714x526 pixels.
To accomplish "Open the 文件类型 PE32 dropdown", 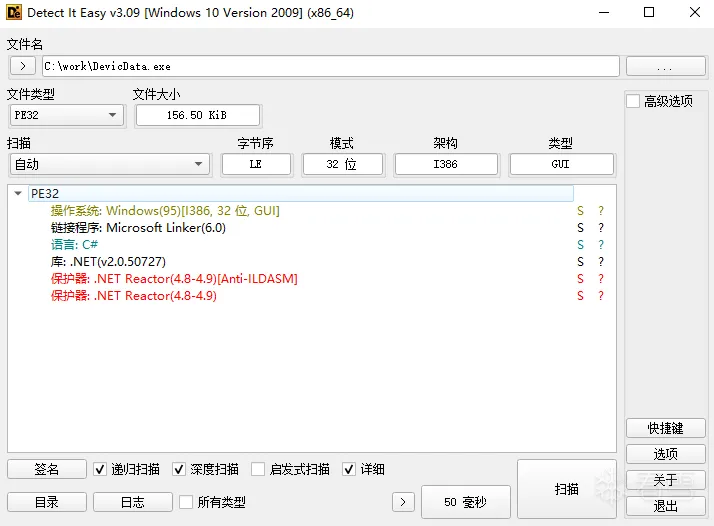I will pos(66,115).
